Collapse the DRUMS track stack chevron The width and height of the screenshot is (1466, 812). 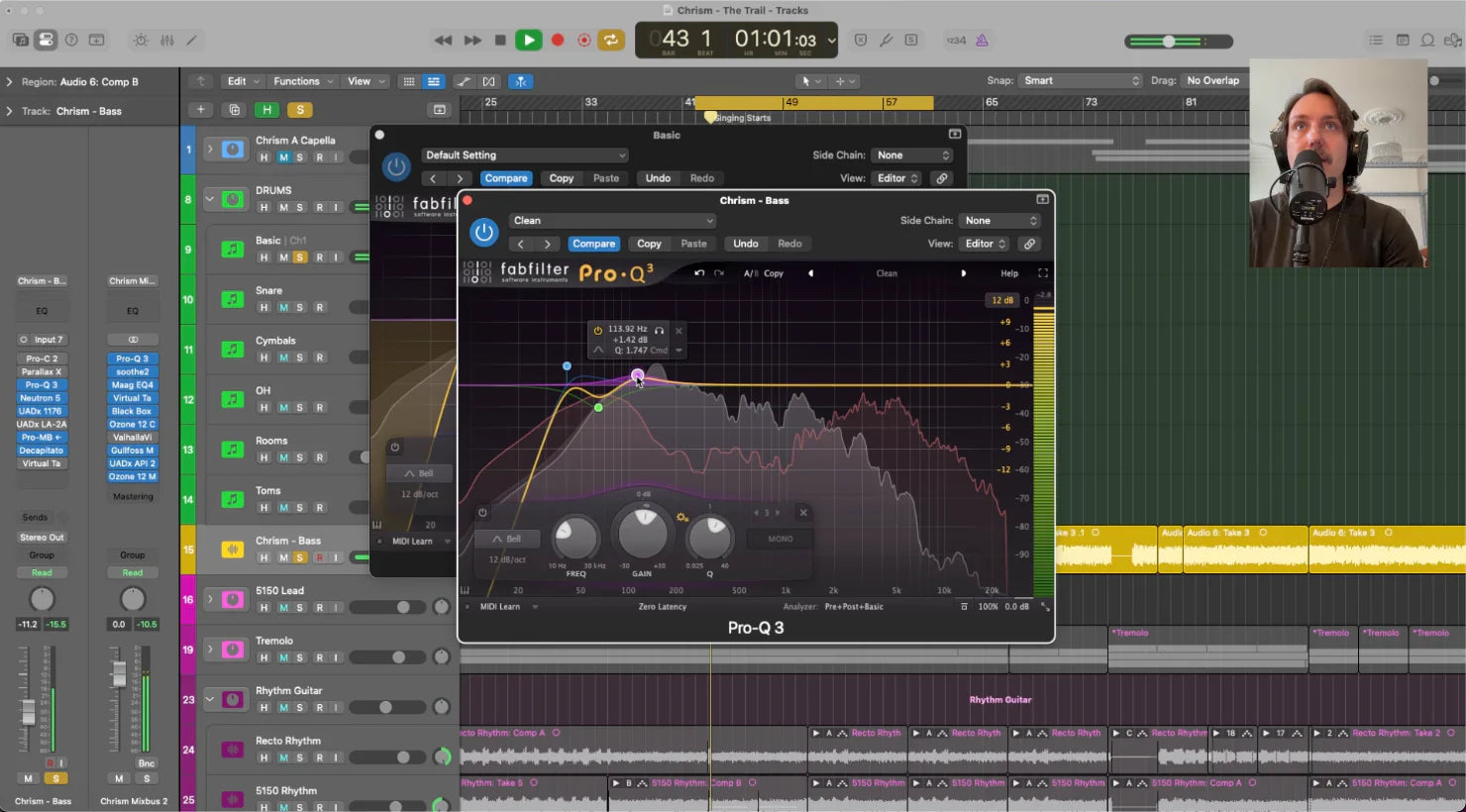[209, 199]
